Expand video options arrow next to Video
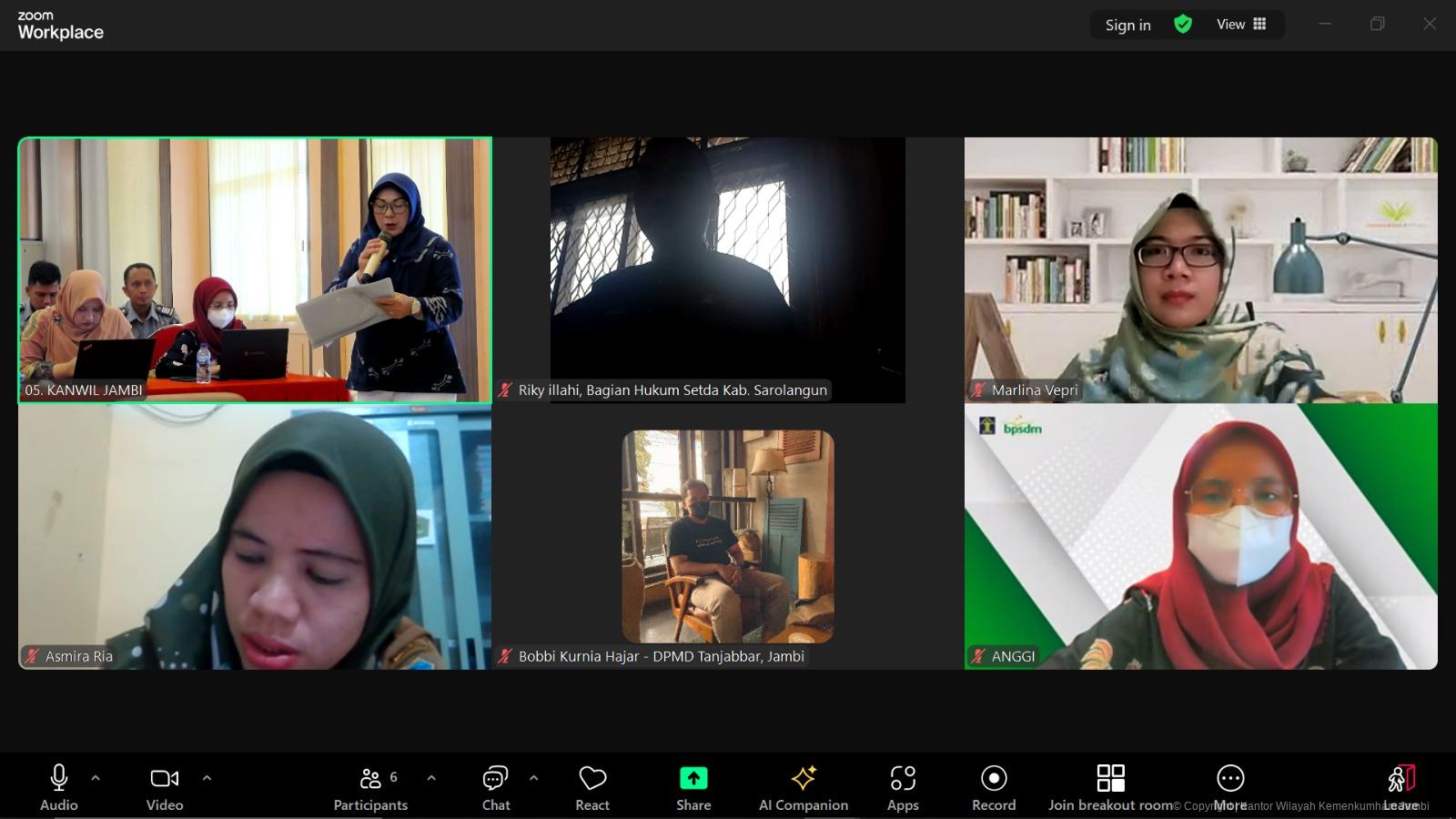Screen dimensions: 1456x819 pyautogui.click(x=207, y=778)
